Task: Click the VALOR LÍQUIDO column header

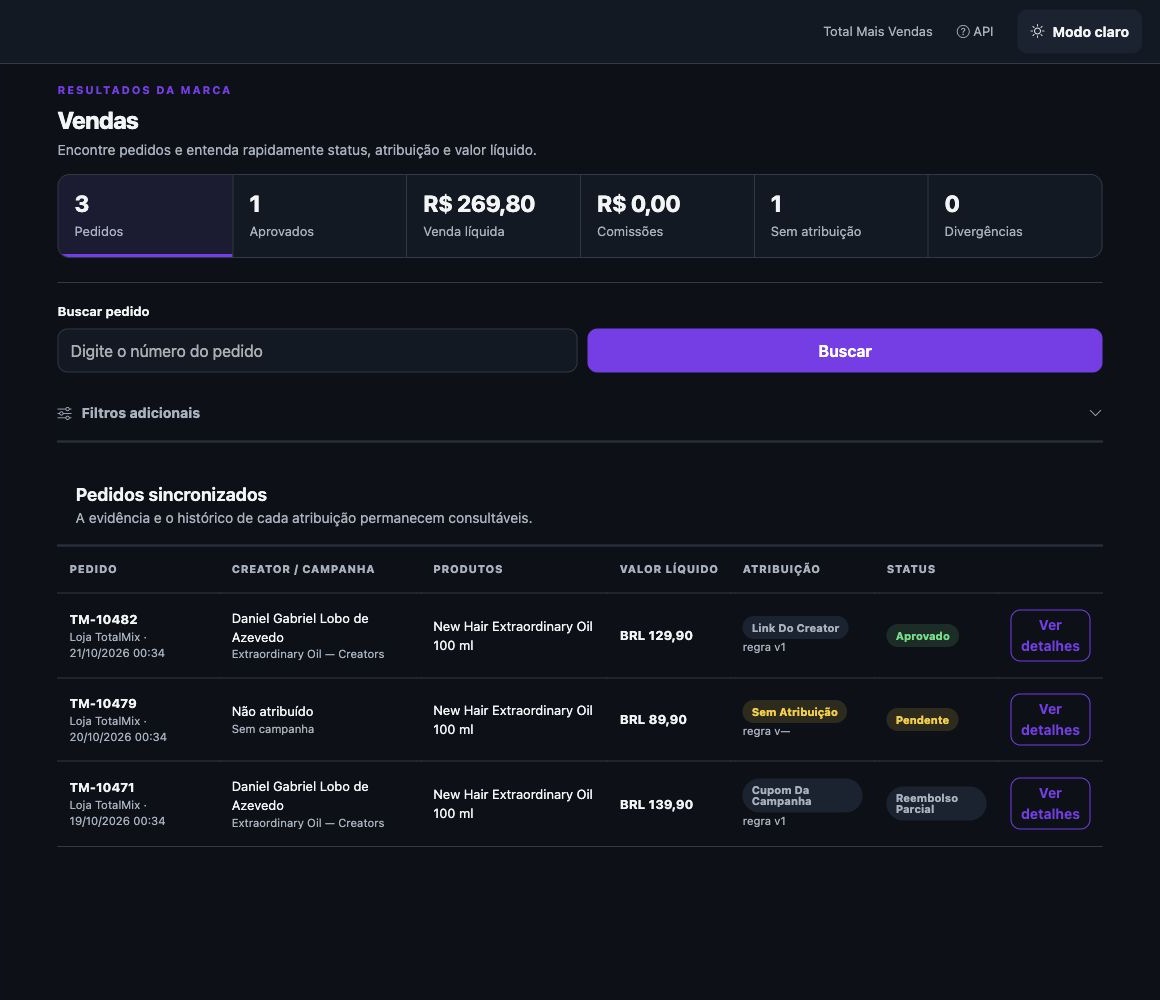Action: pyautogui.click(x=669, y=569)
